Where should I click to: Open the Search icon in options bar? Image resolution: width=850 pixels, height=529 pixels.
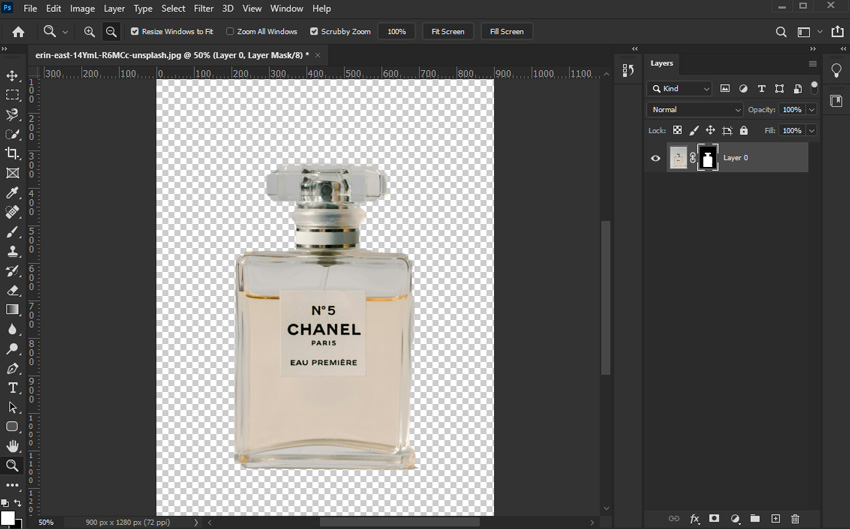tap(781, 32)
